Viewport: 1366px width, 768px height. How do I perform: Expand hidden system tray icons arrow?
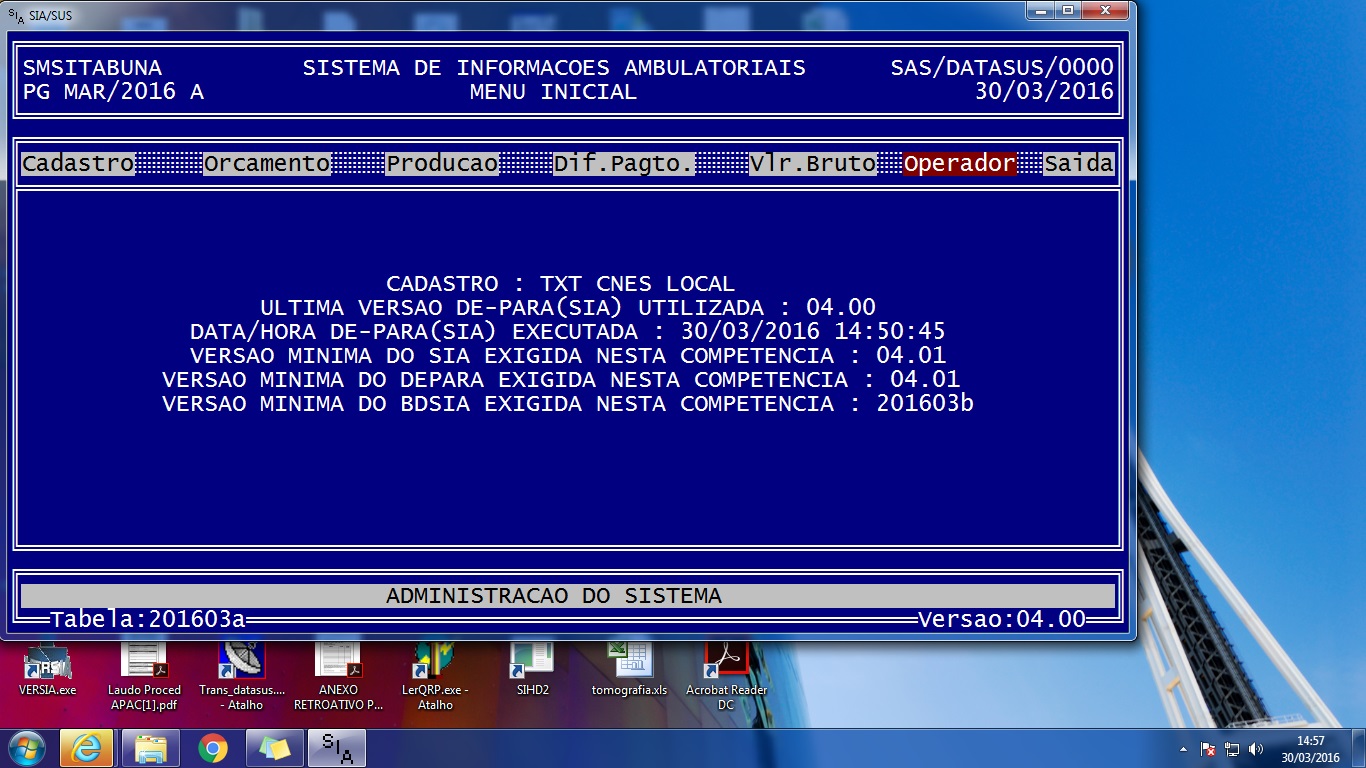(1184, 748)
